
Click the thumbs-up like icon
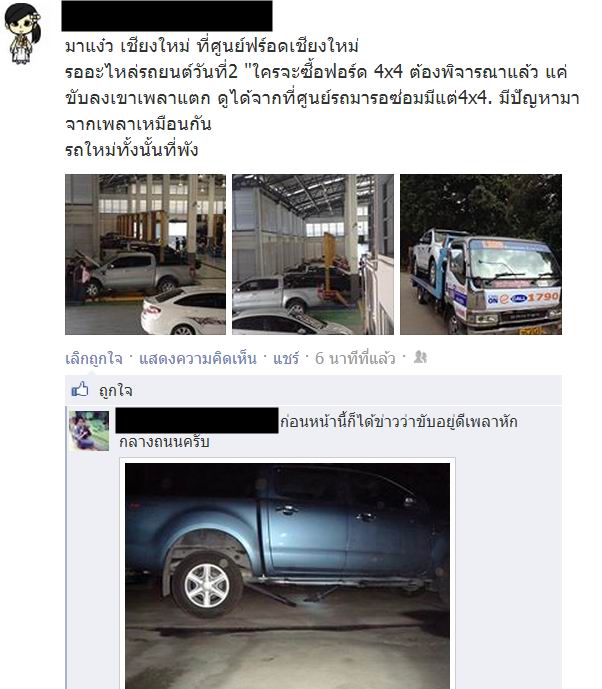point(80,389)
